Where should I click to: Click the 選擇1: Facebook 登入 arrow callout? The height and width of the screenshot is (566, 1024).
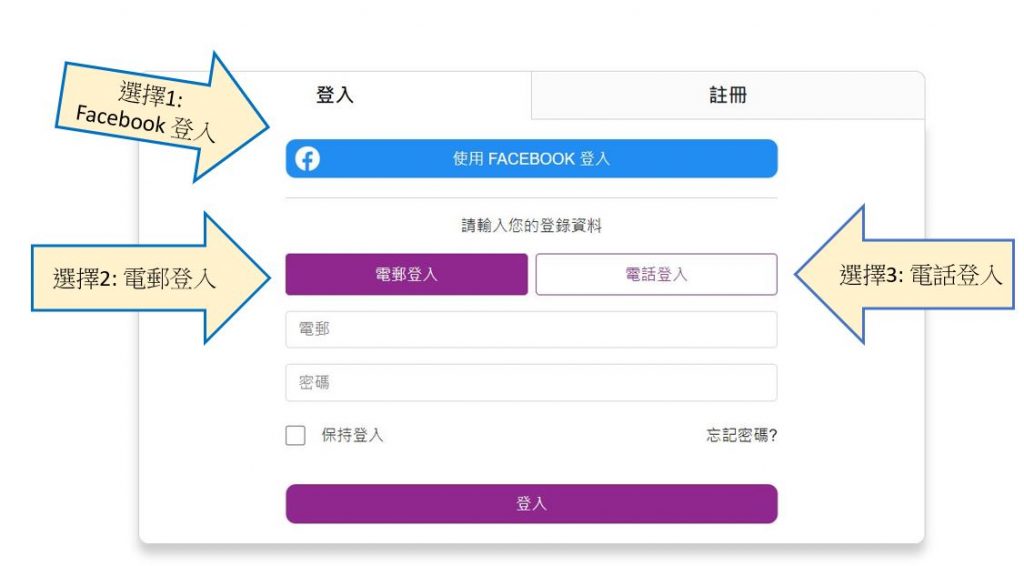(162, 116)
